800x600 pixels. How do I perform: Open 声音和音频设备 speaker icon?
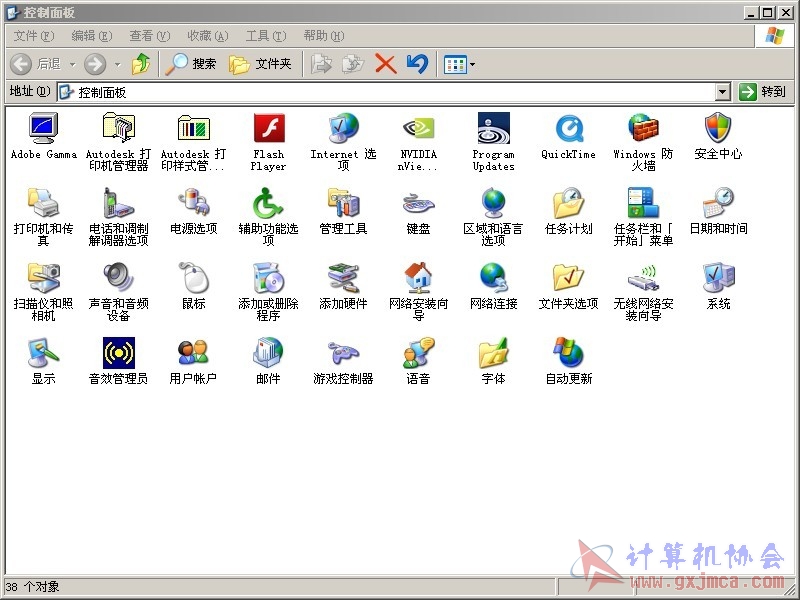point(118,278)
